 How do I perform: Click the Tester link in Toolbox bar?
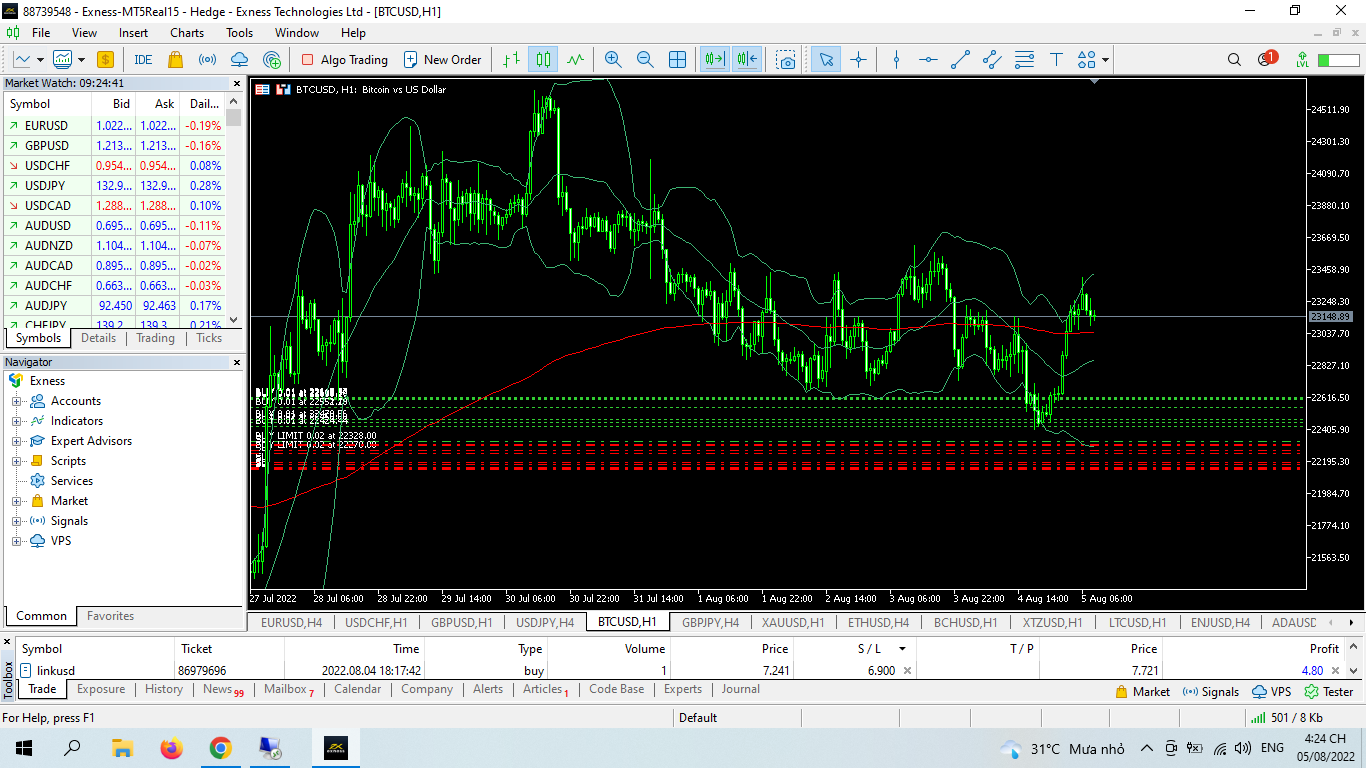[x=1329, y=691]
